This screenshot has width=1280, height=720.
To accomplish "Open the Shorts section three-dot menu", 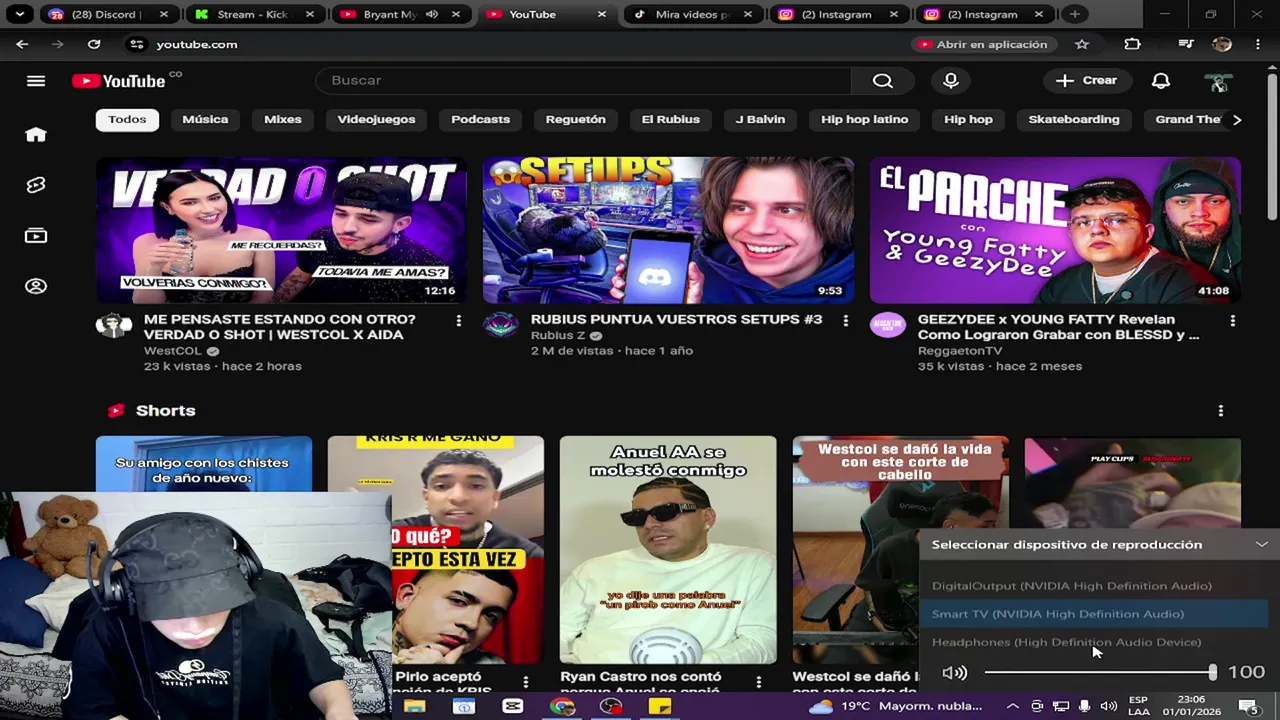I will coord(1220,411).
